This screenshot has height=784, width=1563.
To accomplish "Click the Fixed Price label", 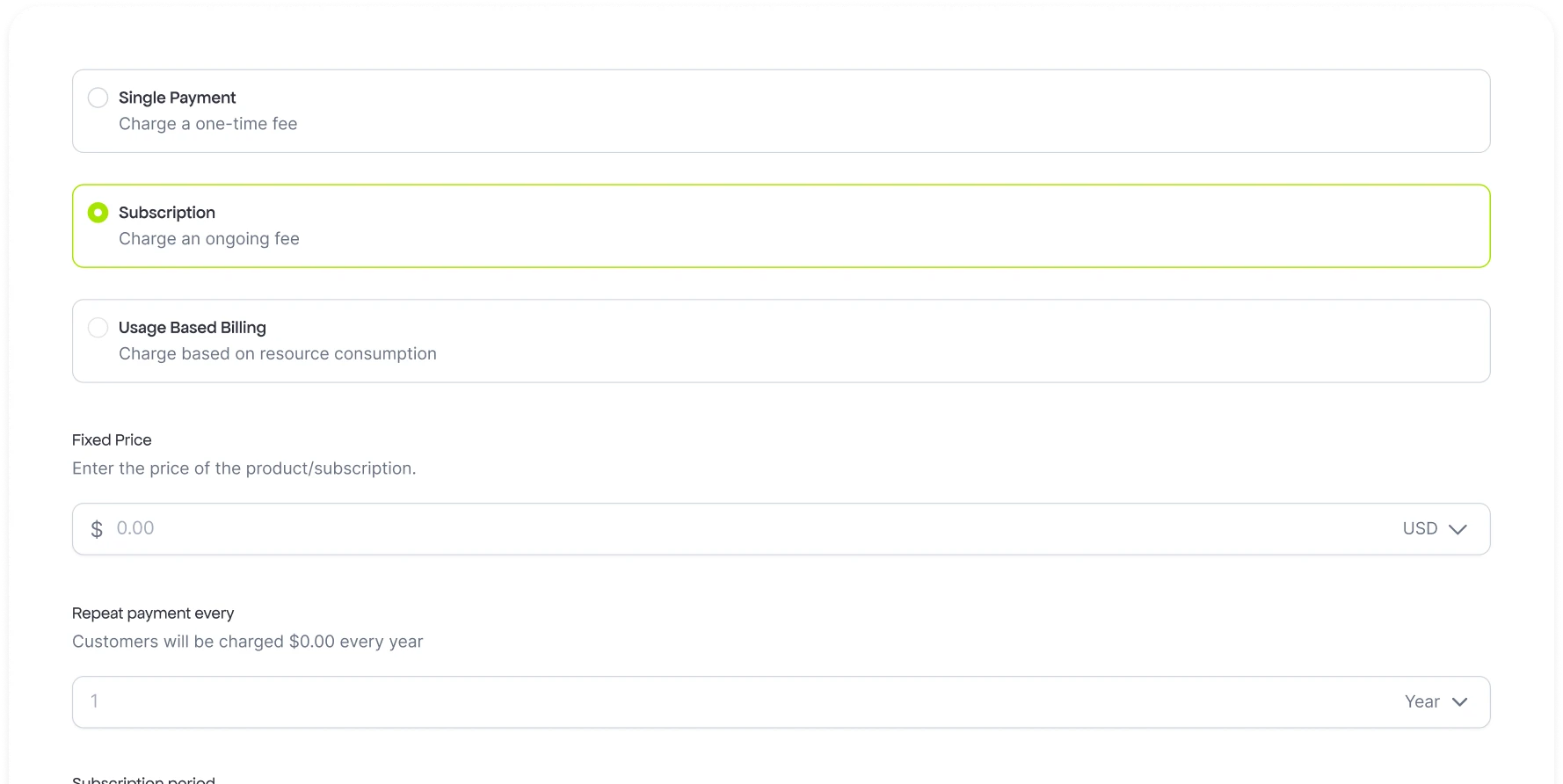I will [112, 439].
